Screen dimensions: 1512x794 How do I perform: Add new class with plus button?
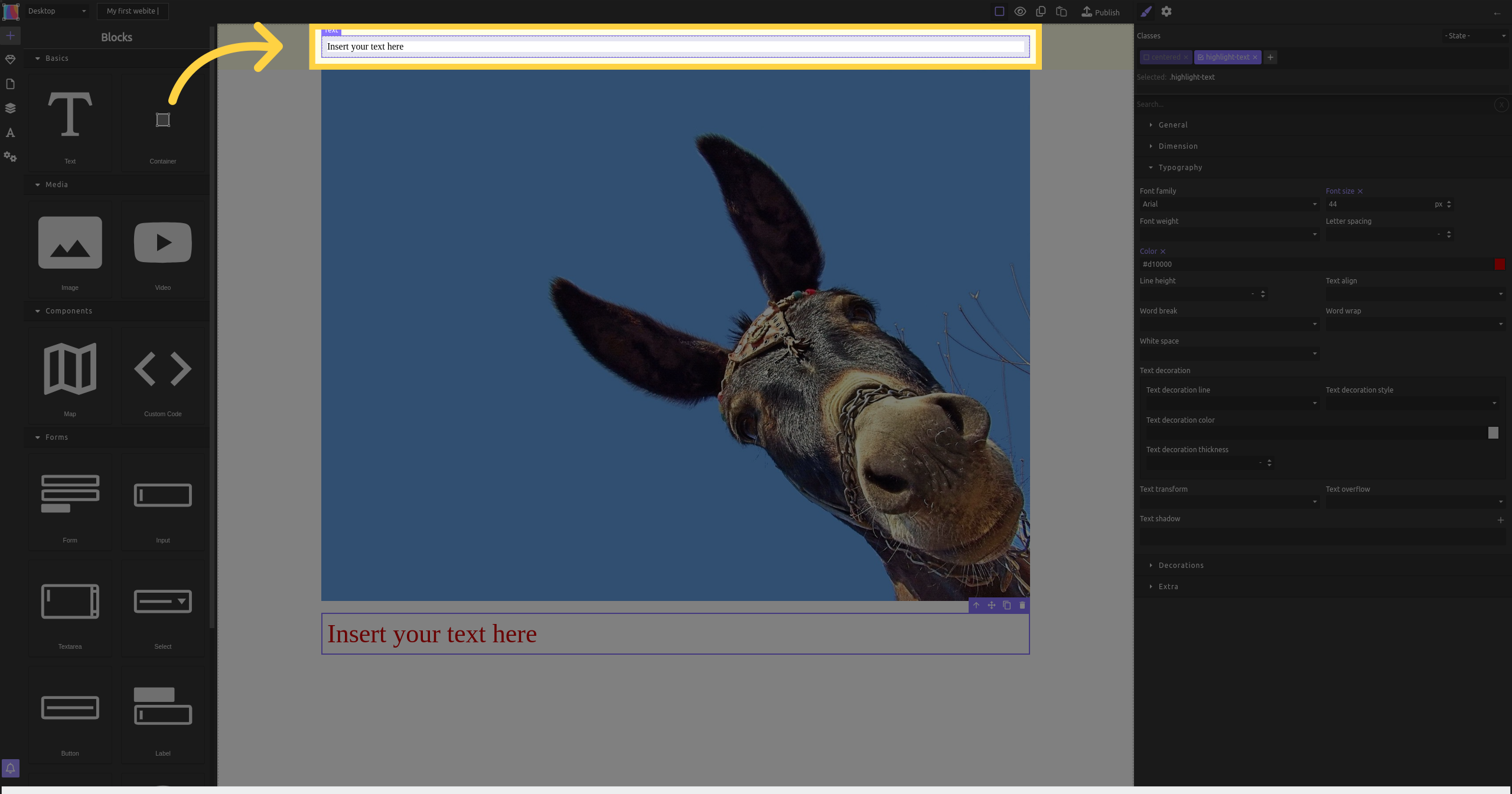(x=1270, y=57)
